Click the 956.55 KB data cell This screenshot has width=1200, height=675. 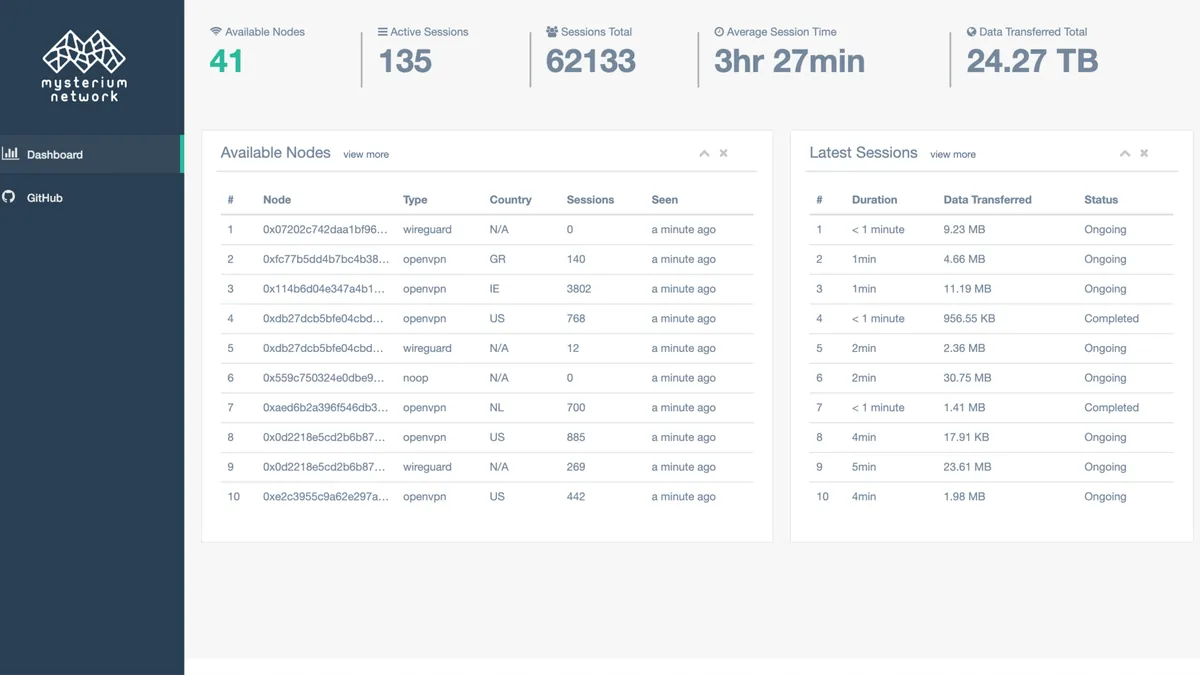tap(969, 319)
